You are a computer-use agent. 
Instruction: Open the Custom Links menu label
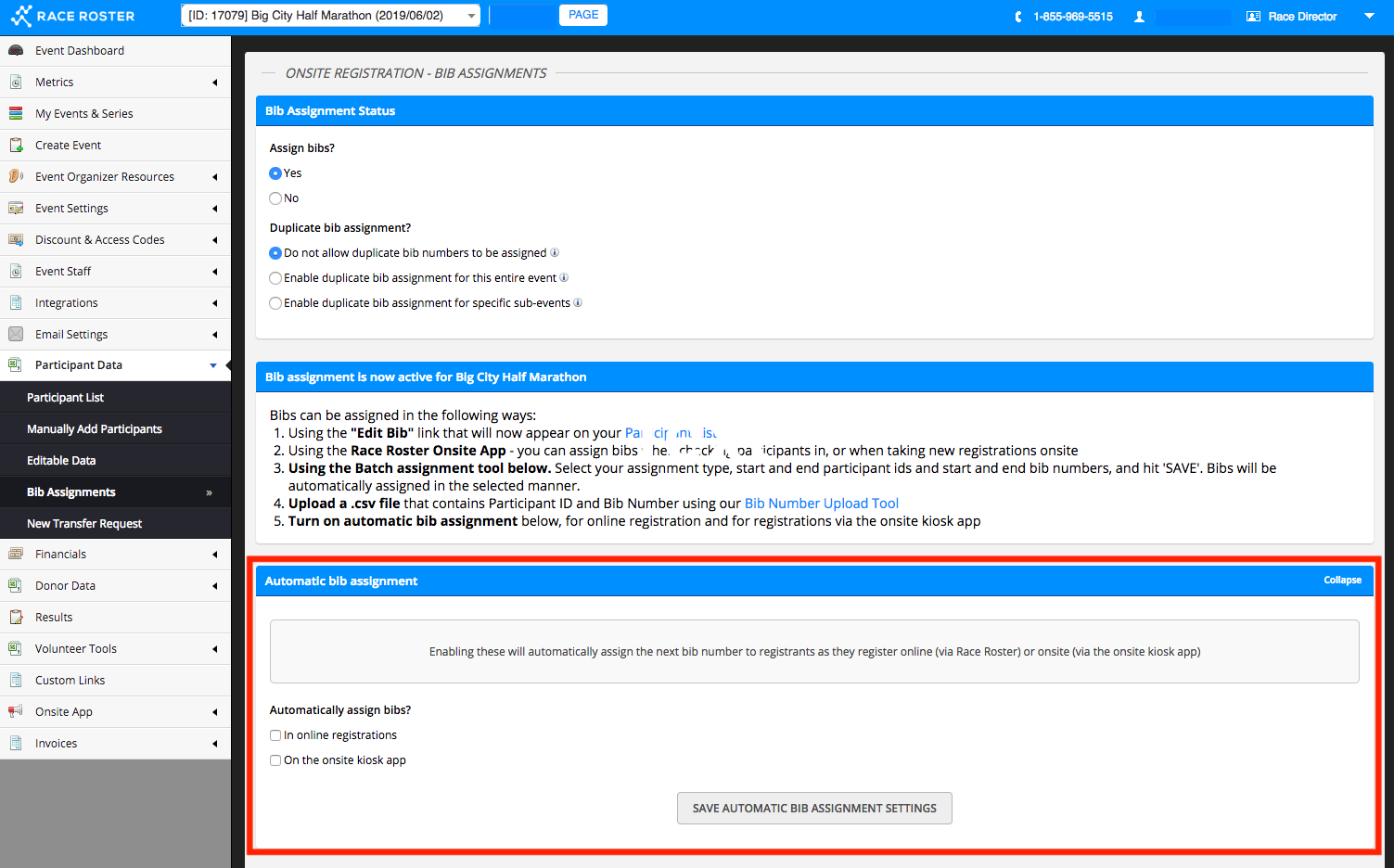(x=70, y=681)
